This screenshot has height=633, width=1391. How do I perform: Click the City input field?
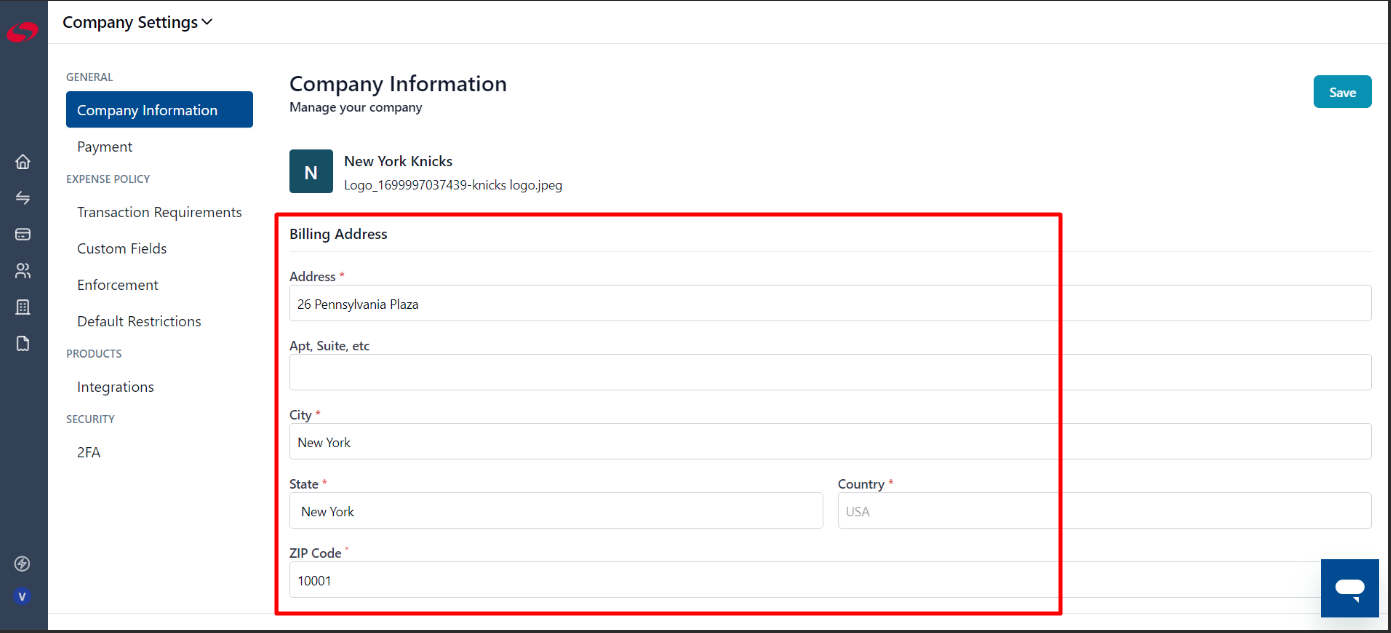pyautogui.click(x=830, y=442)
